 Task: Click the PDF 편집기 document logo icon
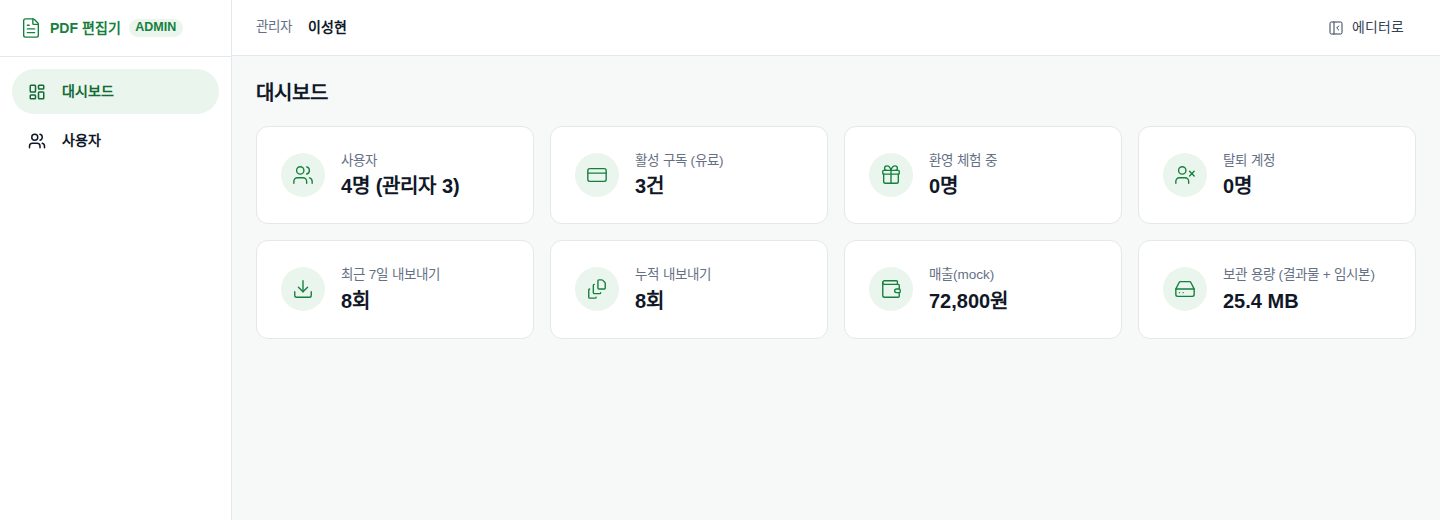point(31,28)
